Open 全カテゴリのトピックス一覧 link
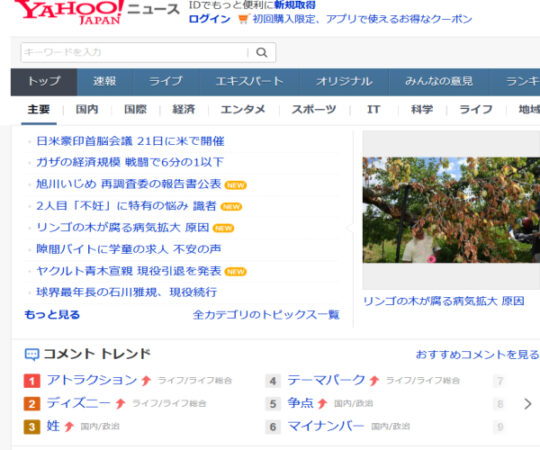Image resolution: width=540 pixels, height=450 pixels. 266,315
